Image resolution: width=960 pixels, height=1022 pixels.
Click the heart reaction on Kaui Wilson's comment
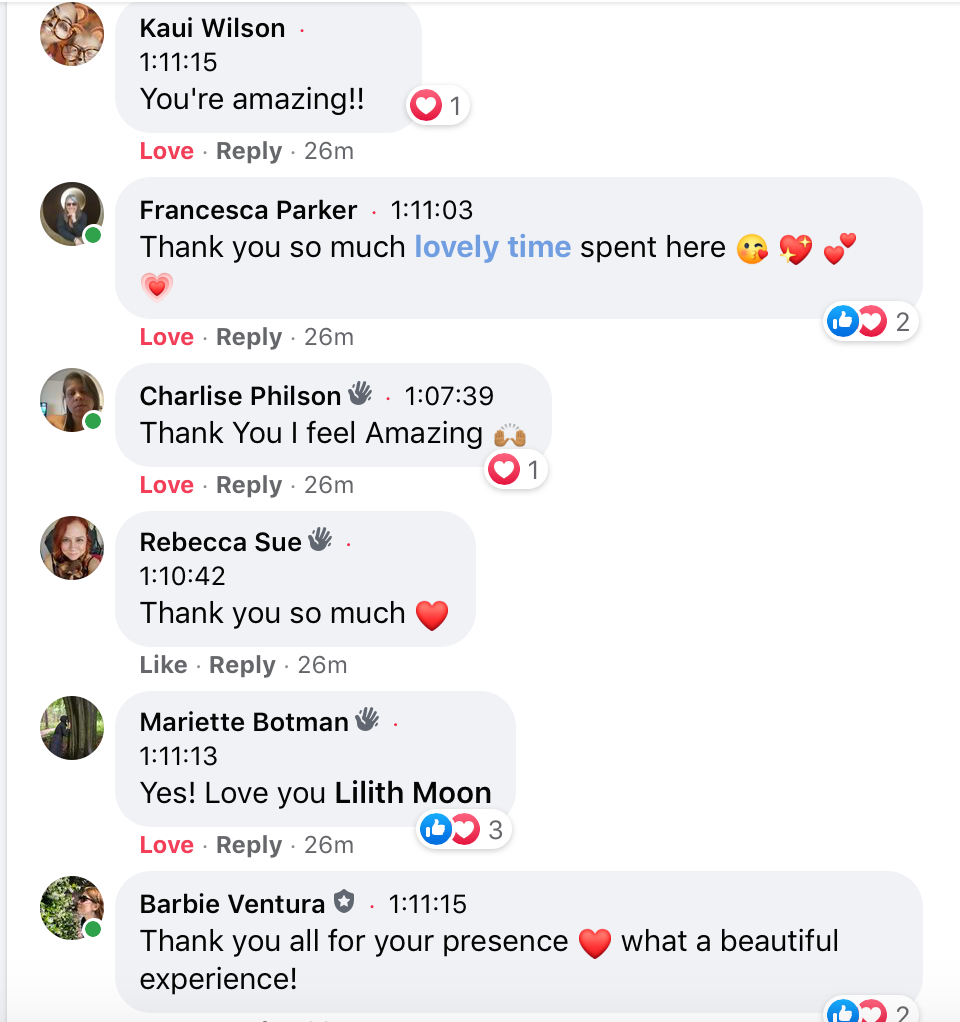pyautogui.click(x=427, y=105)
